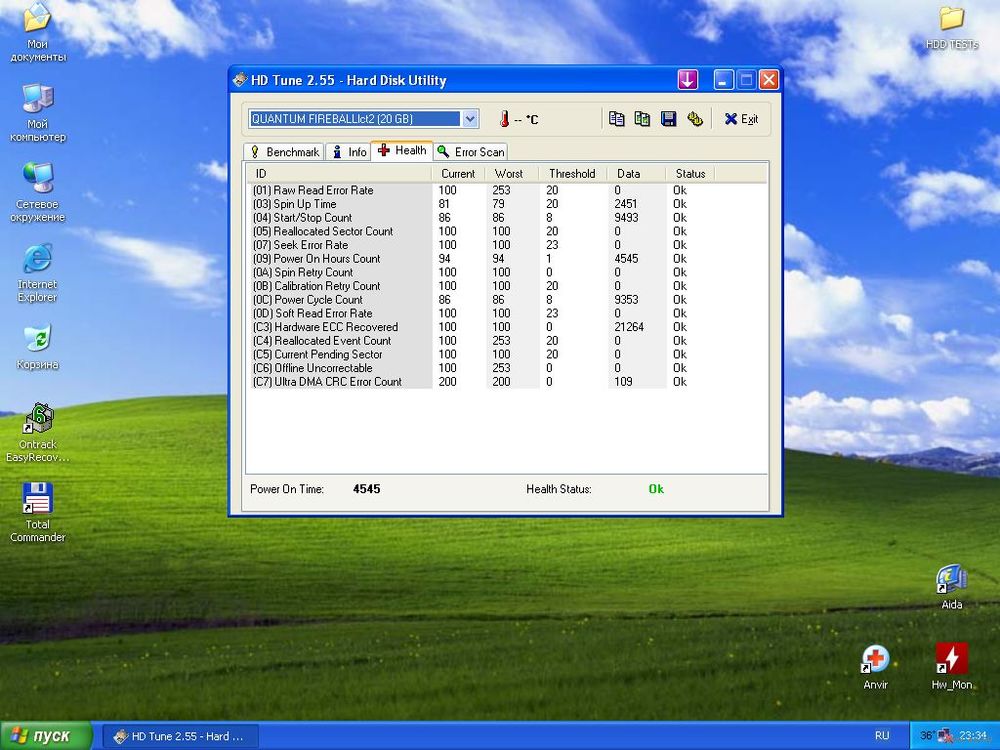Screen dimensions: 1000x750
Task: Launch the Aida desktop shortcut
Action: (x=951, y=579)
